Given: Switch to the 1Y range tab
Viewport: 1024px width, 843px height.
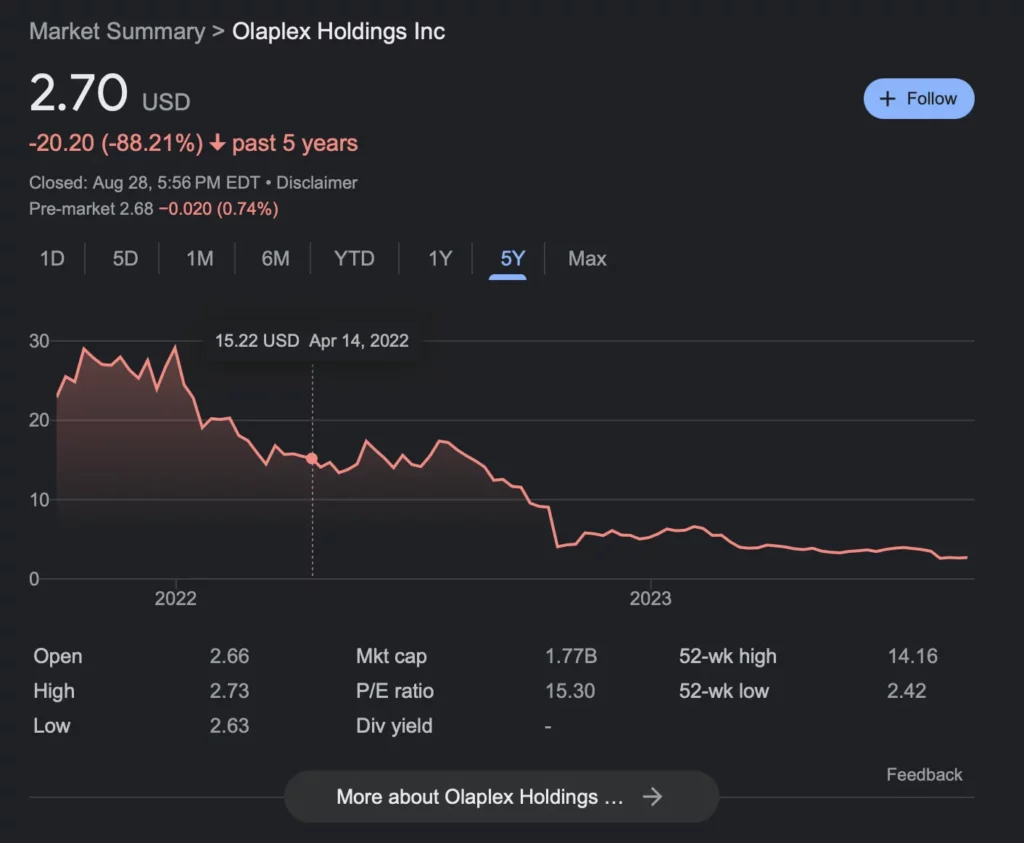Looking at the screenshot, I should point(440,259).
